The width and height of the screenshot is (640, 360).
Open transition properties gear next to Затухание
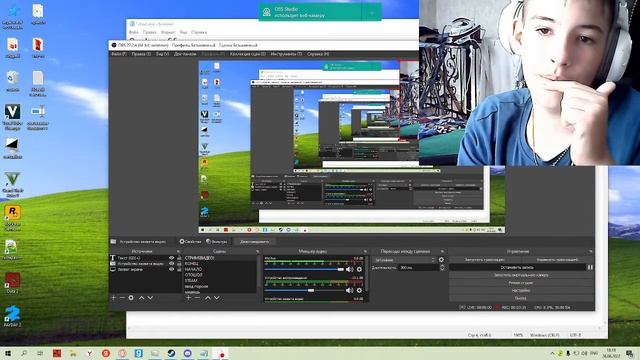point(441,260)
